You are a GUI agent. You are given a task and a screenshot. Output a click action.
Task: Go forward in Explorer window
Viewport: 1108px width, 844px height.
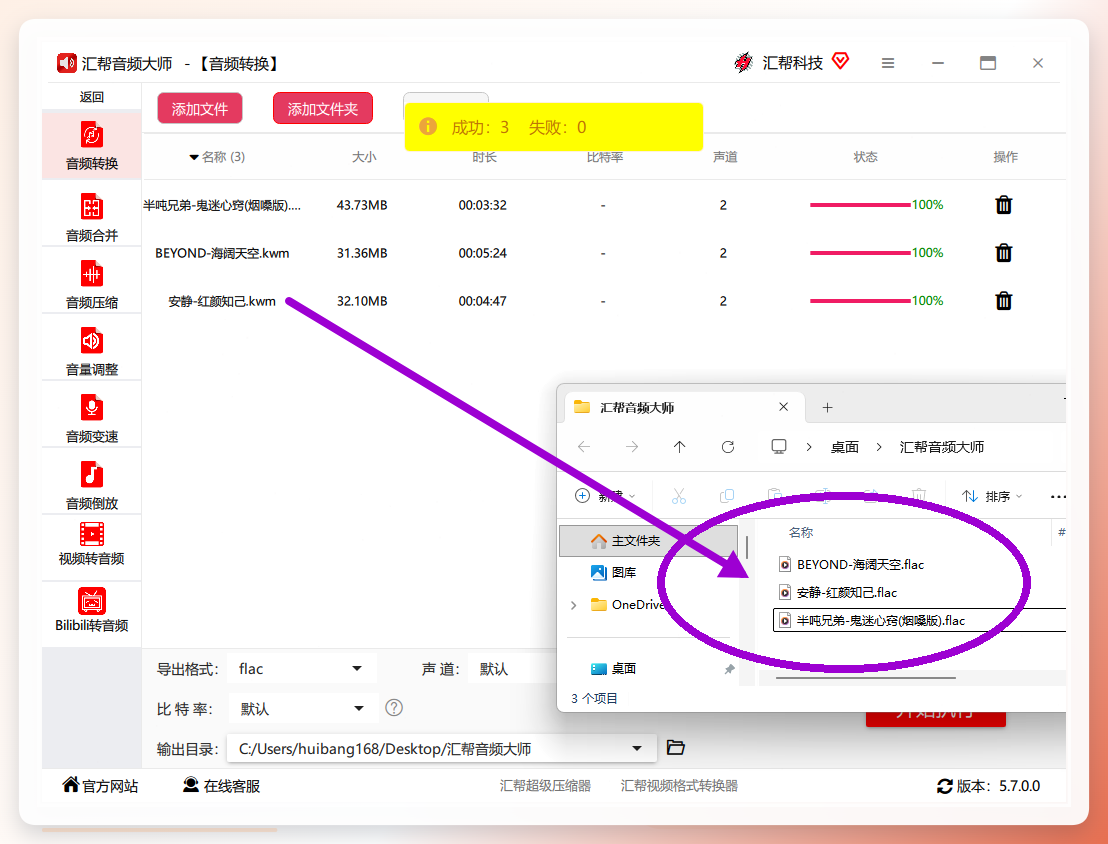point(632,447)
